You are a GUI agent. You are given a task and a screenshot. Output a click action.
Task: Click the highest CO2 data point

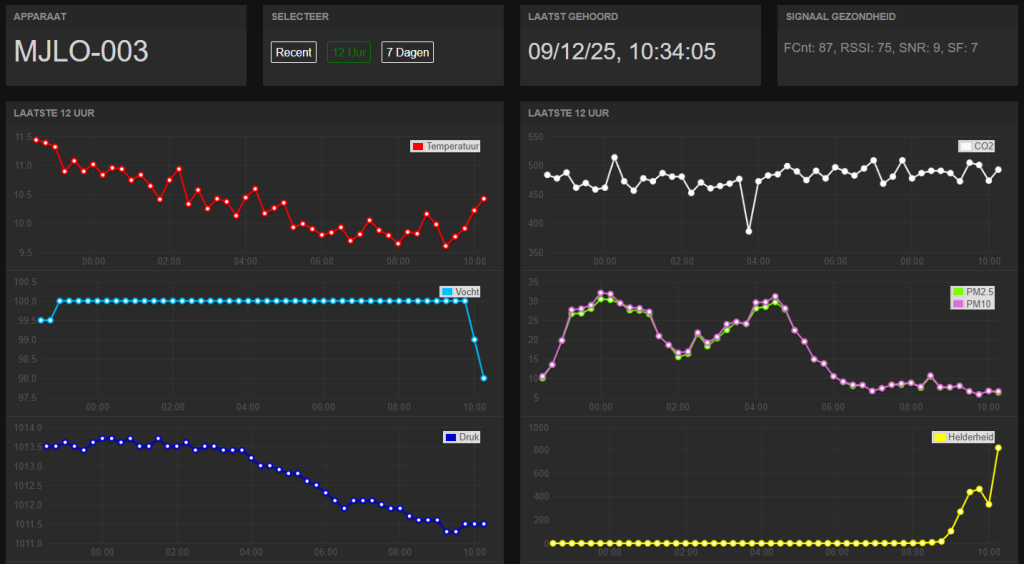pos(615,158)
